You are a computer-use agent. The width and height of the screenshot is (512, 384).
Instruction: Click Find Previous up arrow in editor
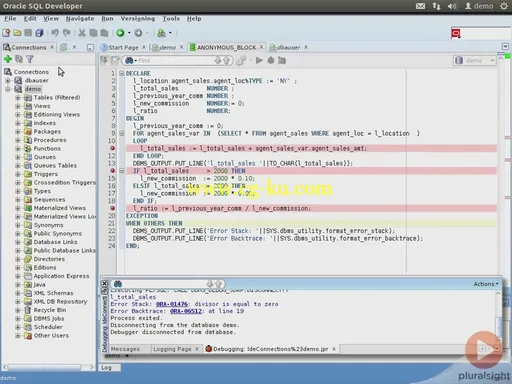226,60
